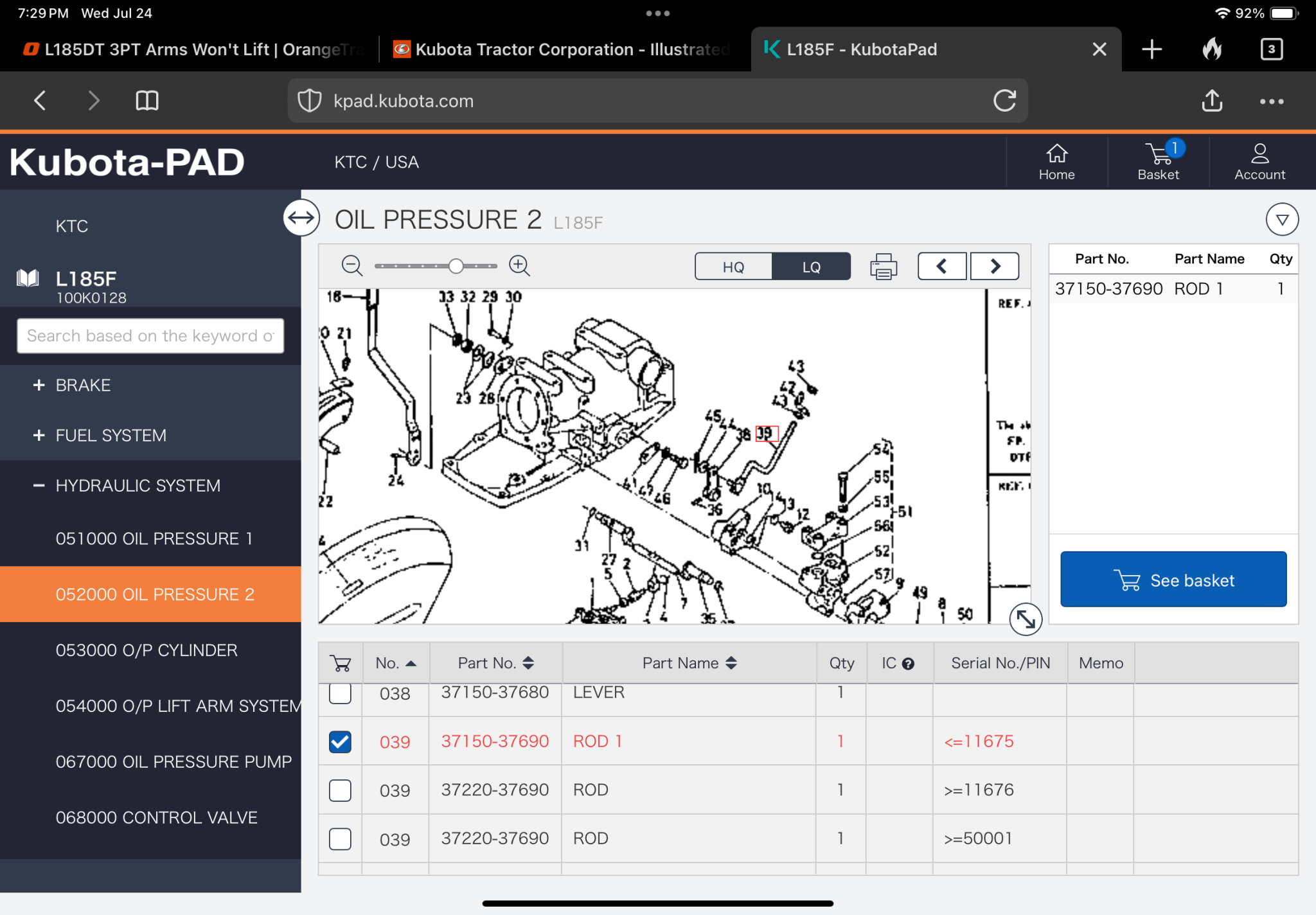The image size is (1316, 915).
Task: Click the diagram zoom slider handle
Action: 456,266
